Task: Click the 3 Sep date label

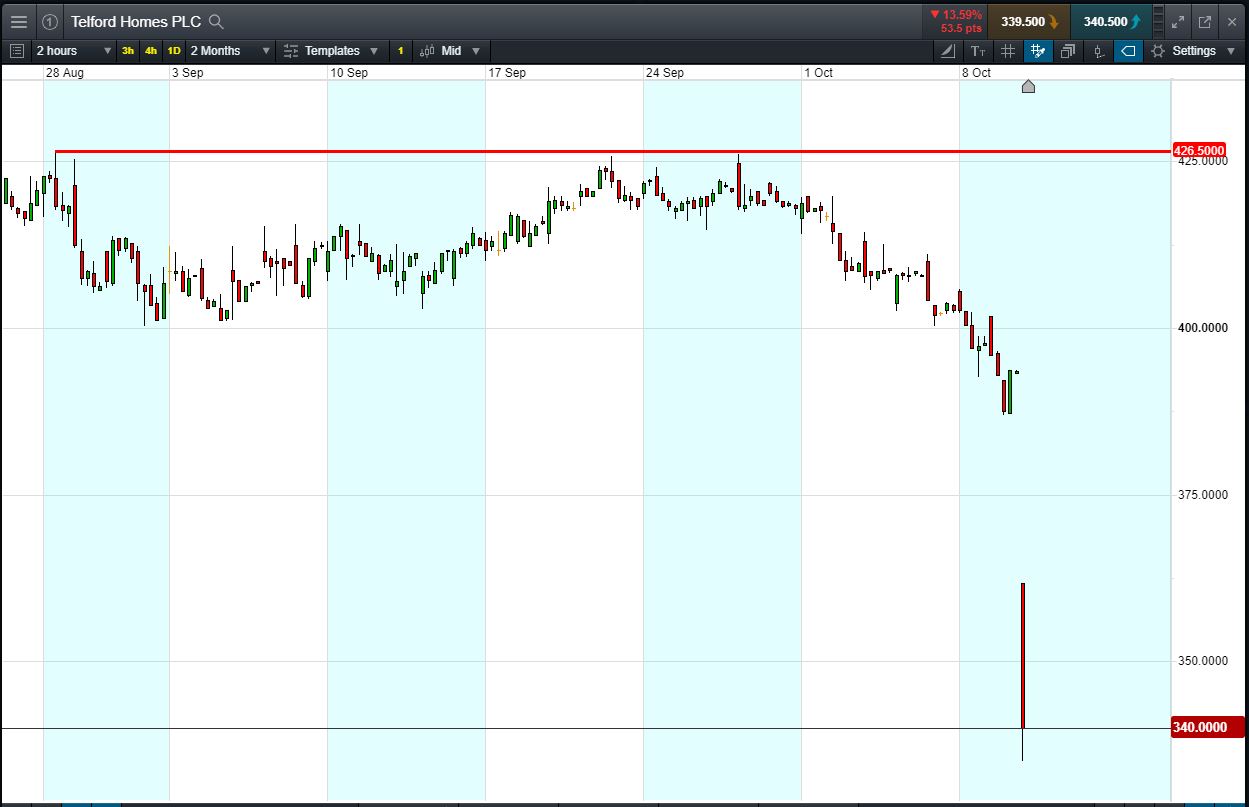Action: pos(188,73)
